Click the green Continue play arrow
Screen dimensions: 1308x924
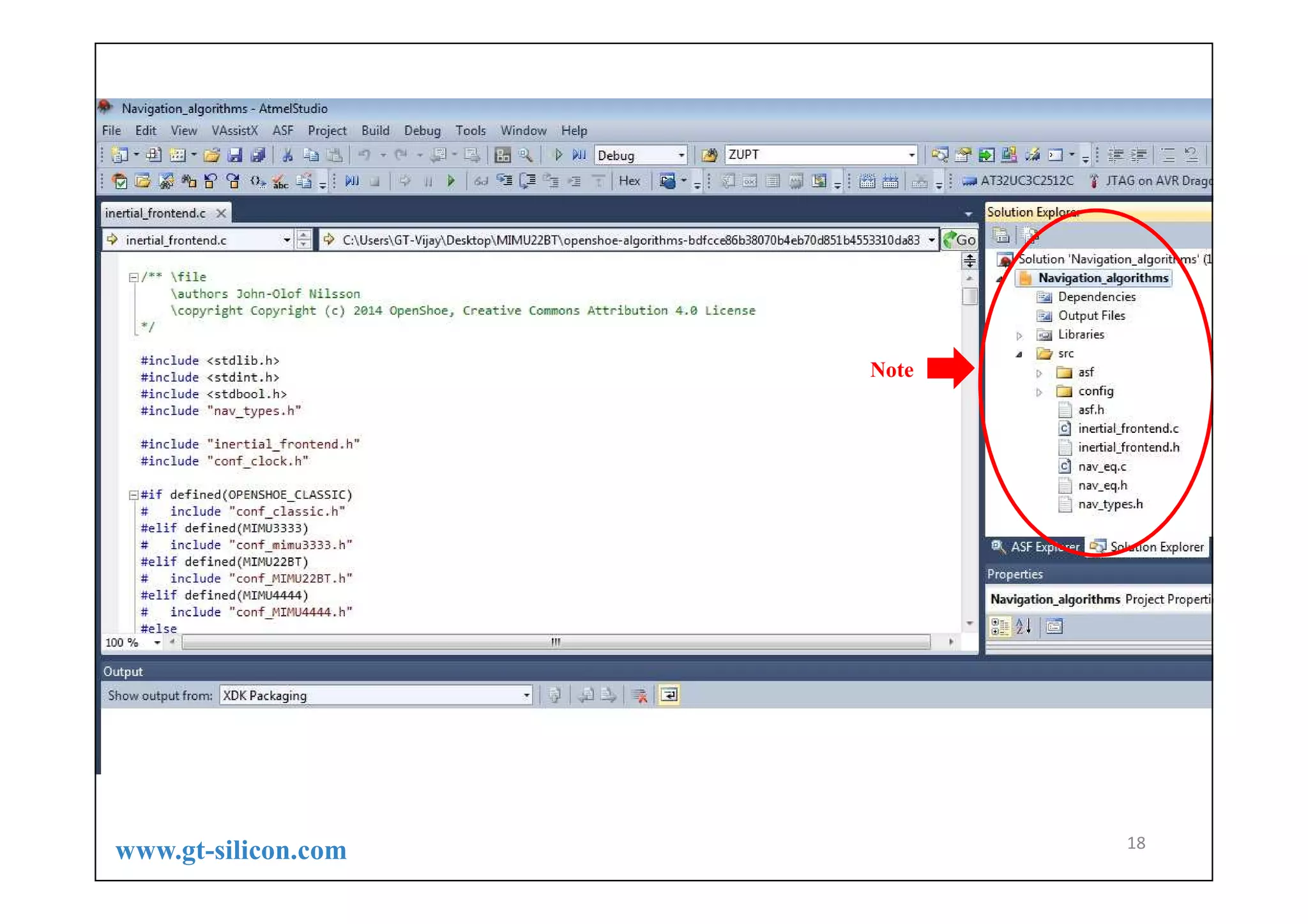pyautogui.click(x=451, y=181)
